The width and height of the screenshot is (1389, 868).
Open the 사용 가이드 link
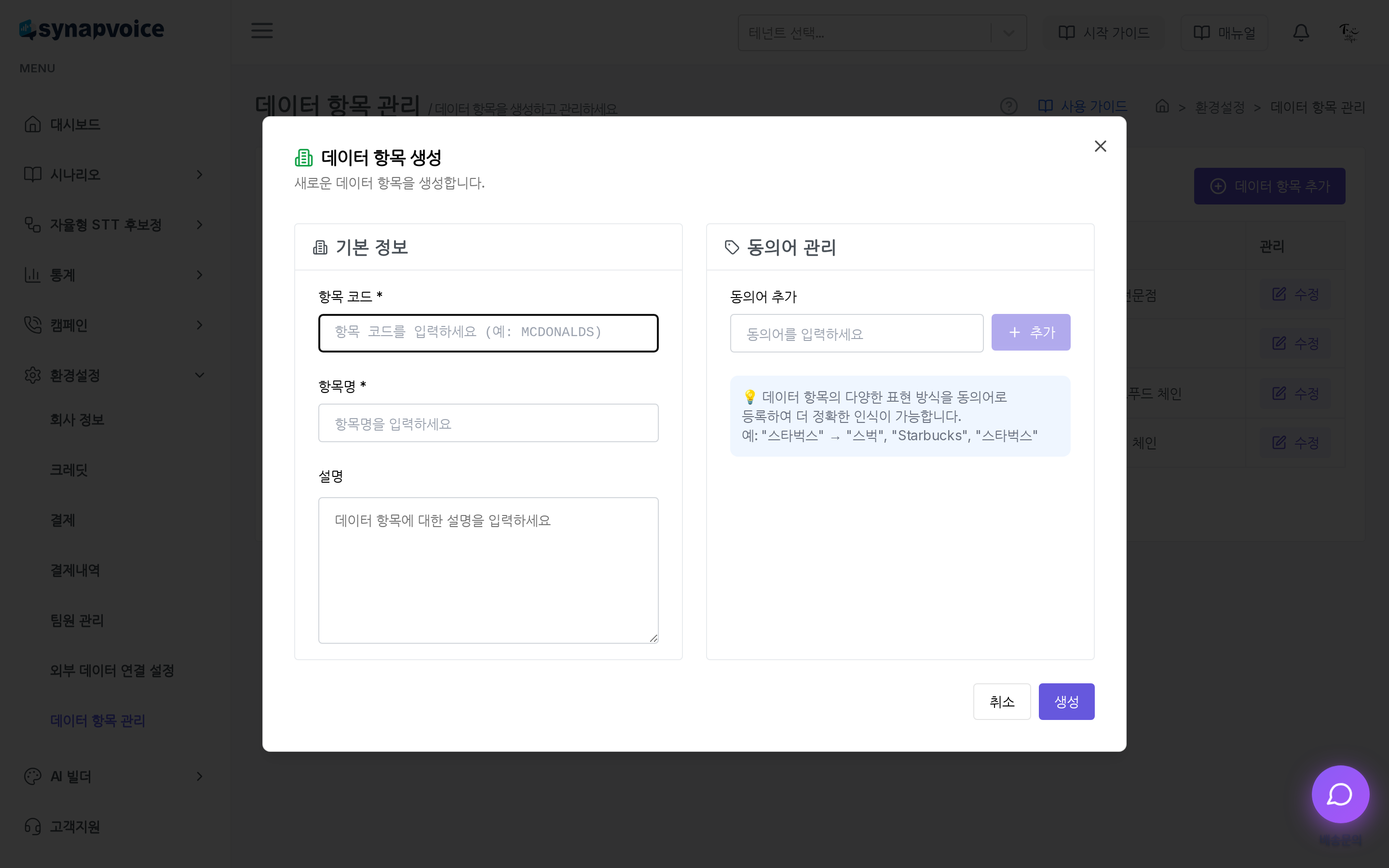click(1082, 106)
